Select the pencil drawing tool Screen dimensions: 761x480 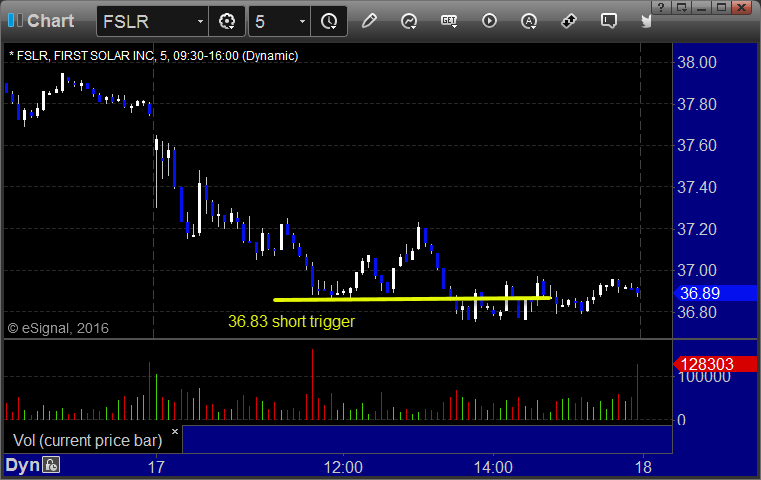[x=369, y=21]
